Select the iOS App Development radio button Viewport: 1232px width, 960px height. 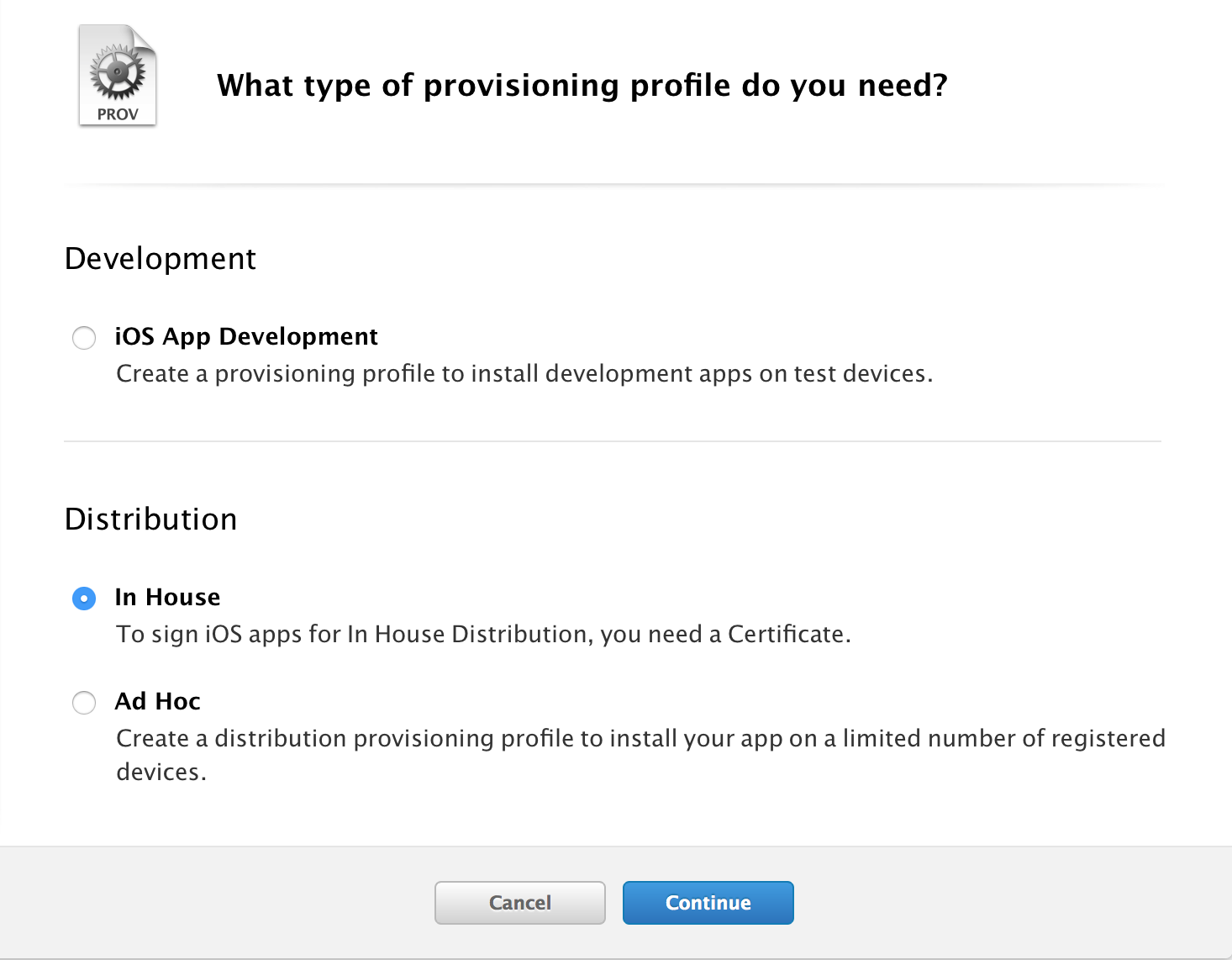[84, 338]
